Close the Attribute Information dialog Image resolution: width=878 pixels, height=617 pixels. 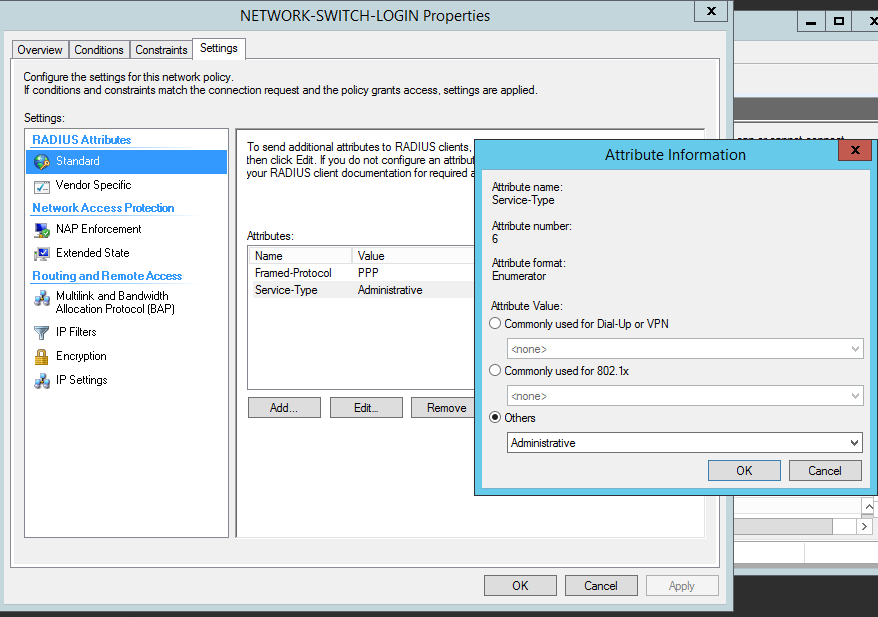point(854,150)
